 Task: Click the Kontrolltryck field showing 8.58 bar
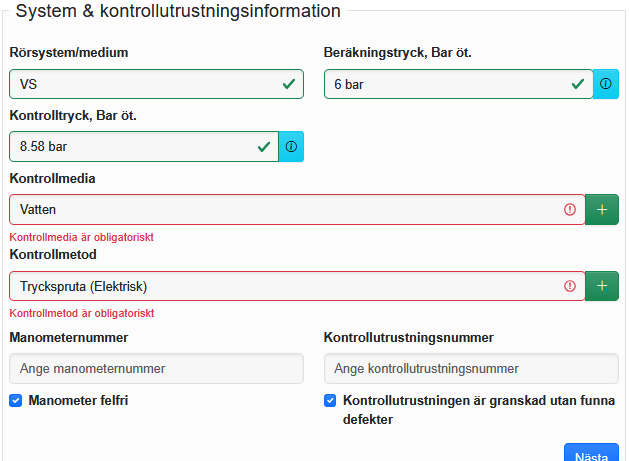tap(130, 146)
